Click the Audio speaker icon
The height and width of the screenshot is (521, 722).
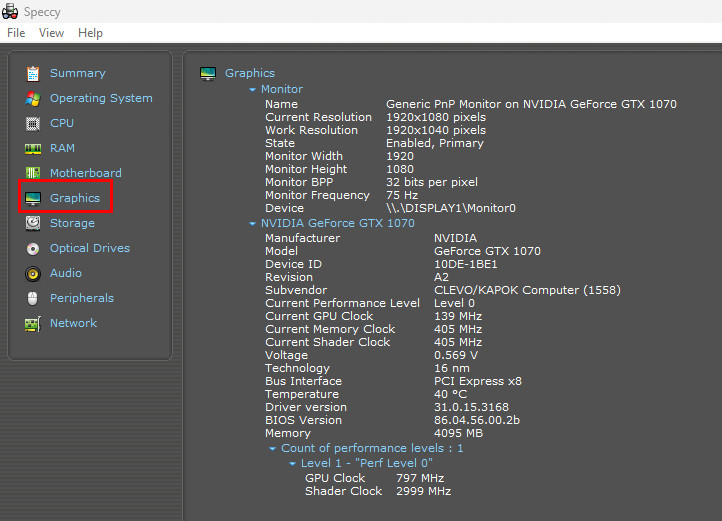pos(33,274)
